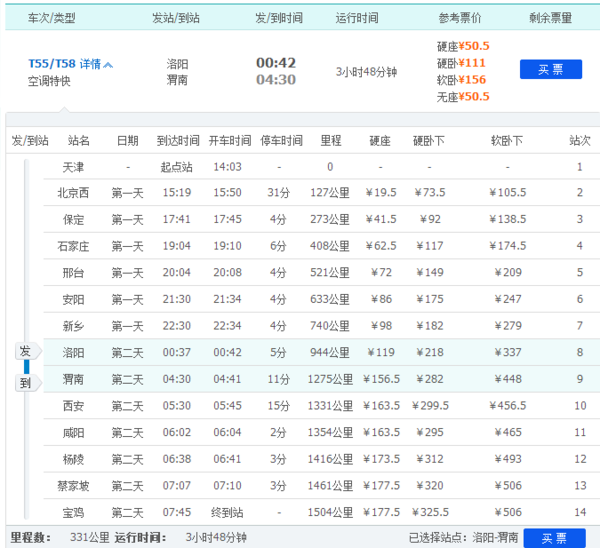Choose 石家庄 station in stop list
The width and height of the screenshot is (600, 548).
tap(74, 245)
